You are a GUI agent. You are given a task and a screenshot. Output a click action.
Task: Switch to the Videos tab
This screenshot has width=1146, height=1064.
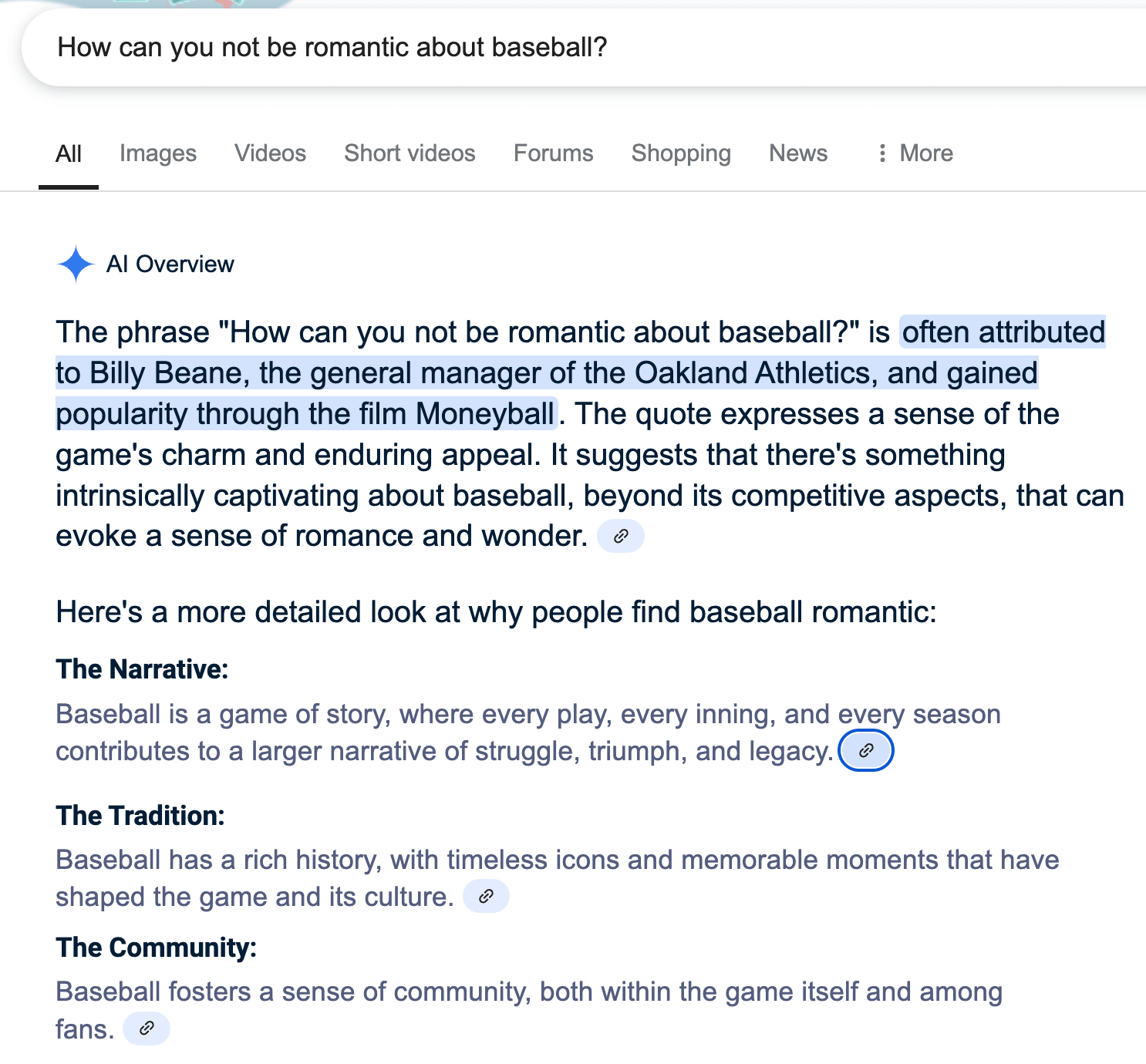point(270,153)
